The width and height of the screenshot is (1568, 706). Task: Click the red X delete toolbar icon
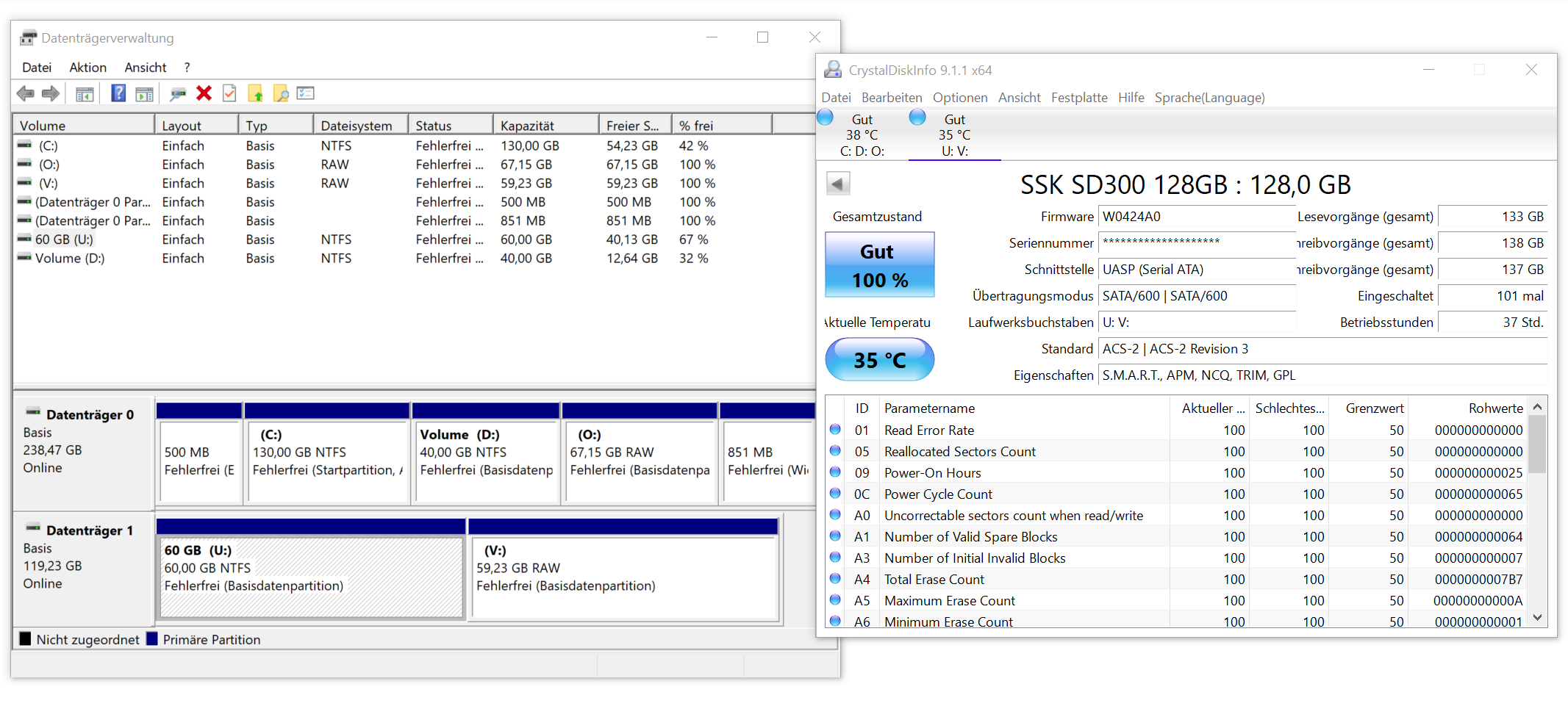204,93
